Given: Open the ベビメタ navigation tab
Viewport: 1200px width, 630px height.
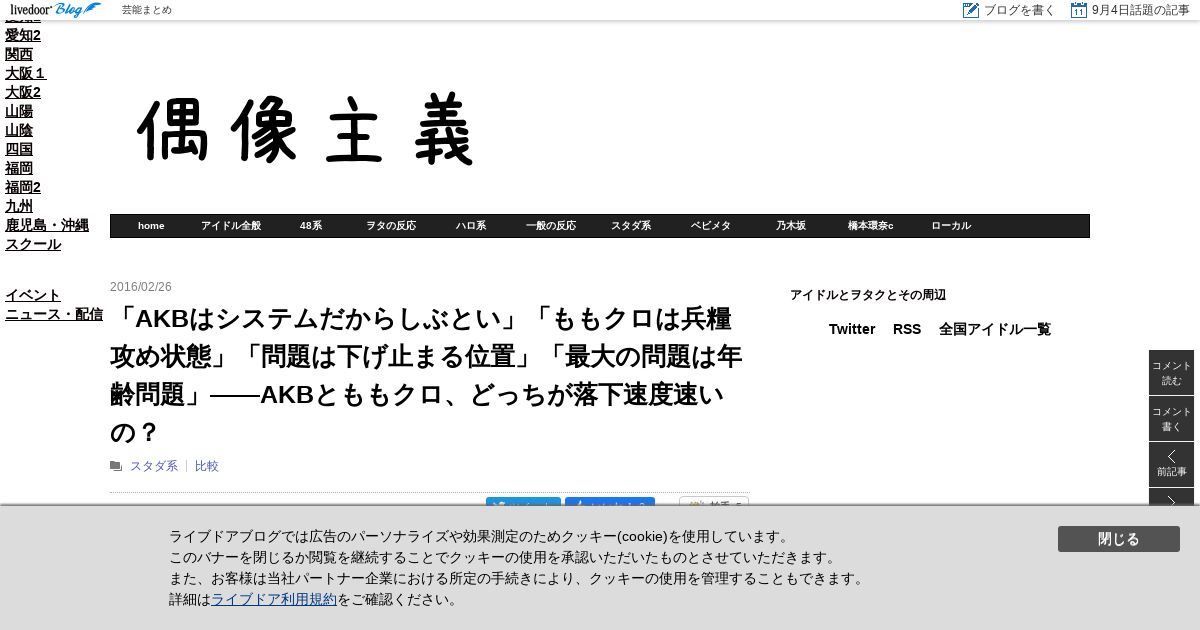Looking at the screenshot, I should [x=711, y=226].
